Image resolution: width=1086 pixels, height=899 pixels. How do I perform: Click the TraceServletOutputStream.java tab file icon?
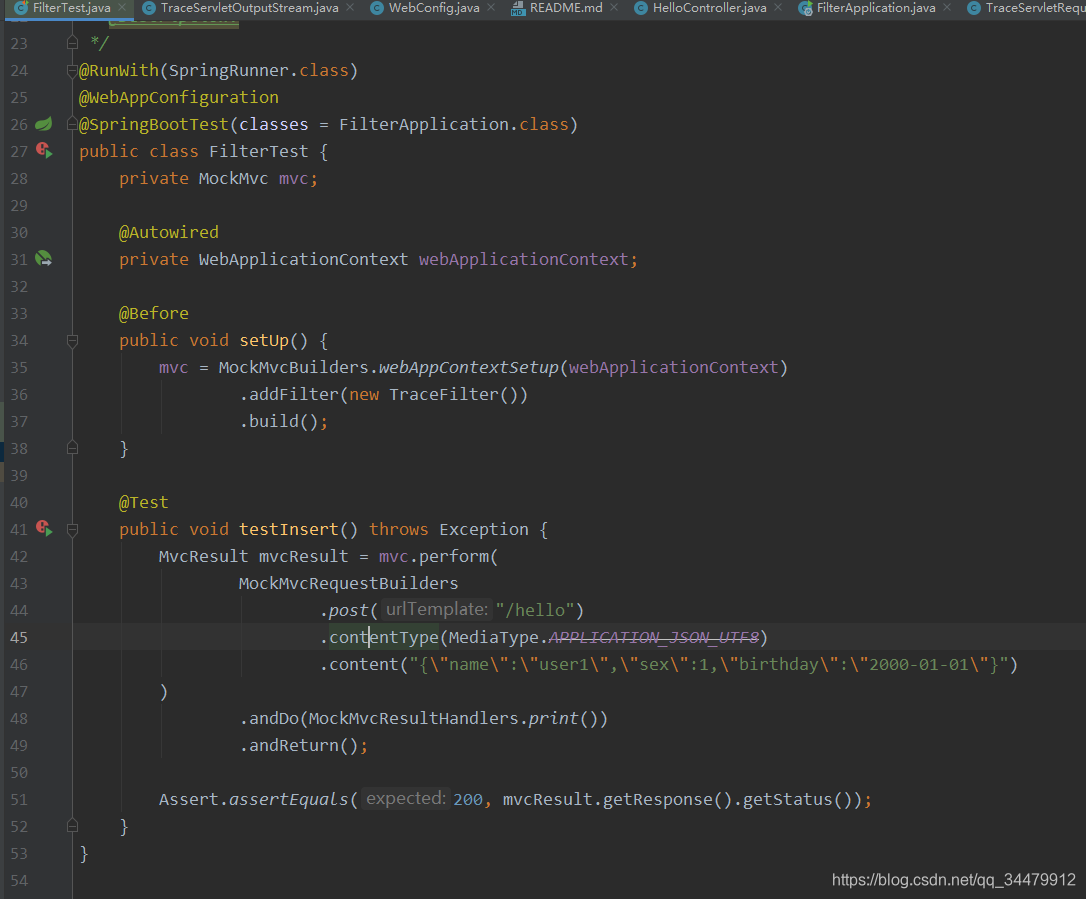click(x=149, y=8)
